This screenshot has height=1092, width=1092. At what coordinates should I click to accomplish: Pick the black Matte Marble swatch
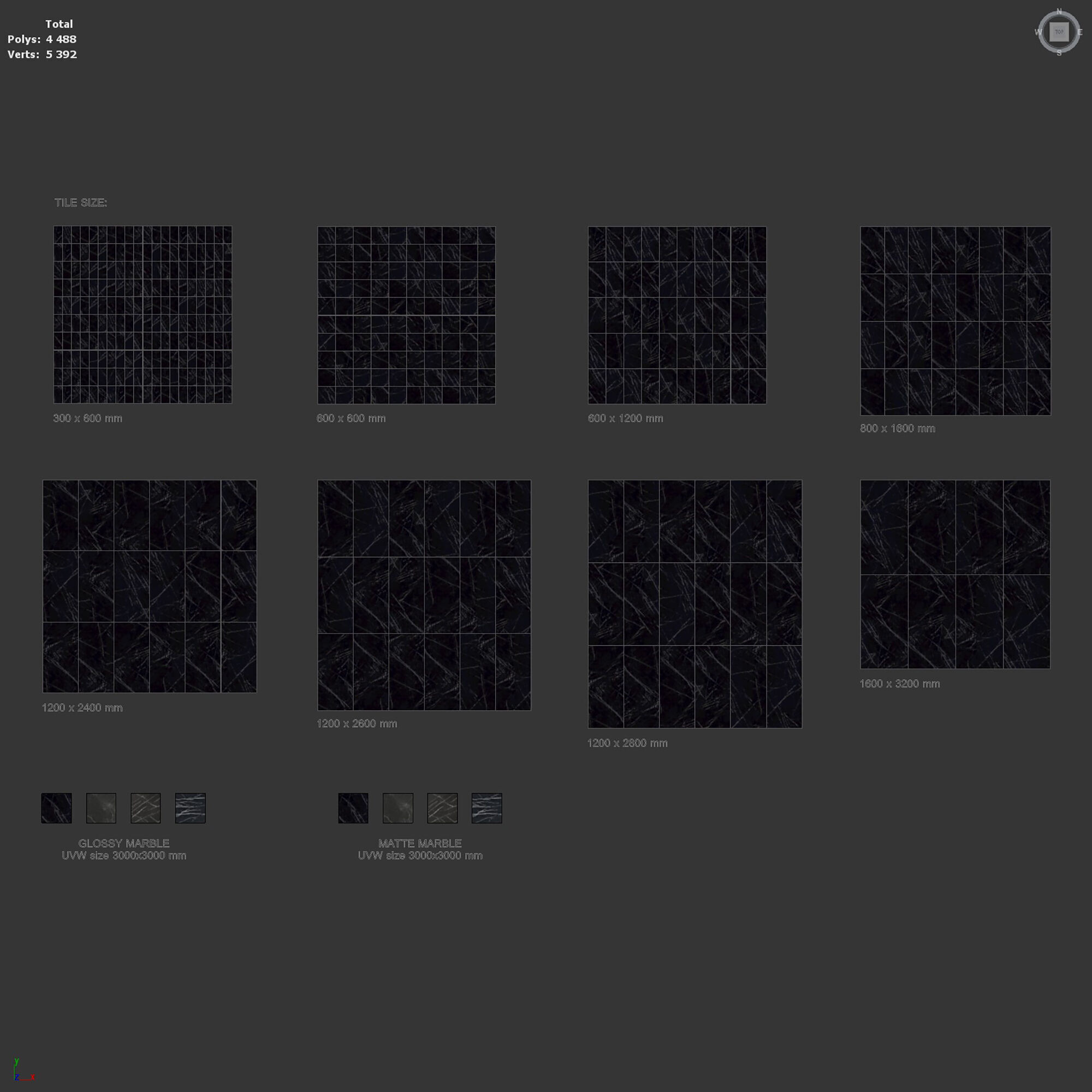pos(353,808)
